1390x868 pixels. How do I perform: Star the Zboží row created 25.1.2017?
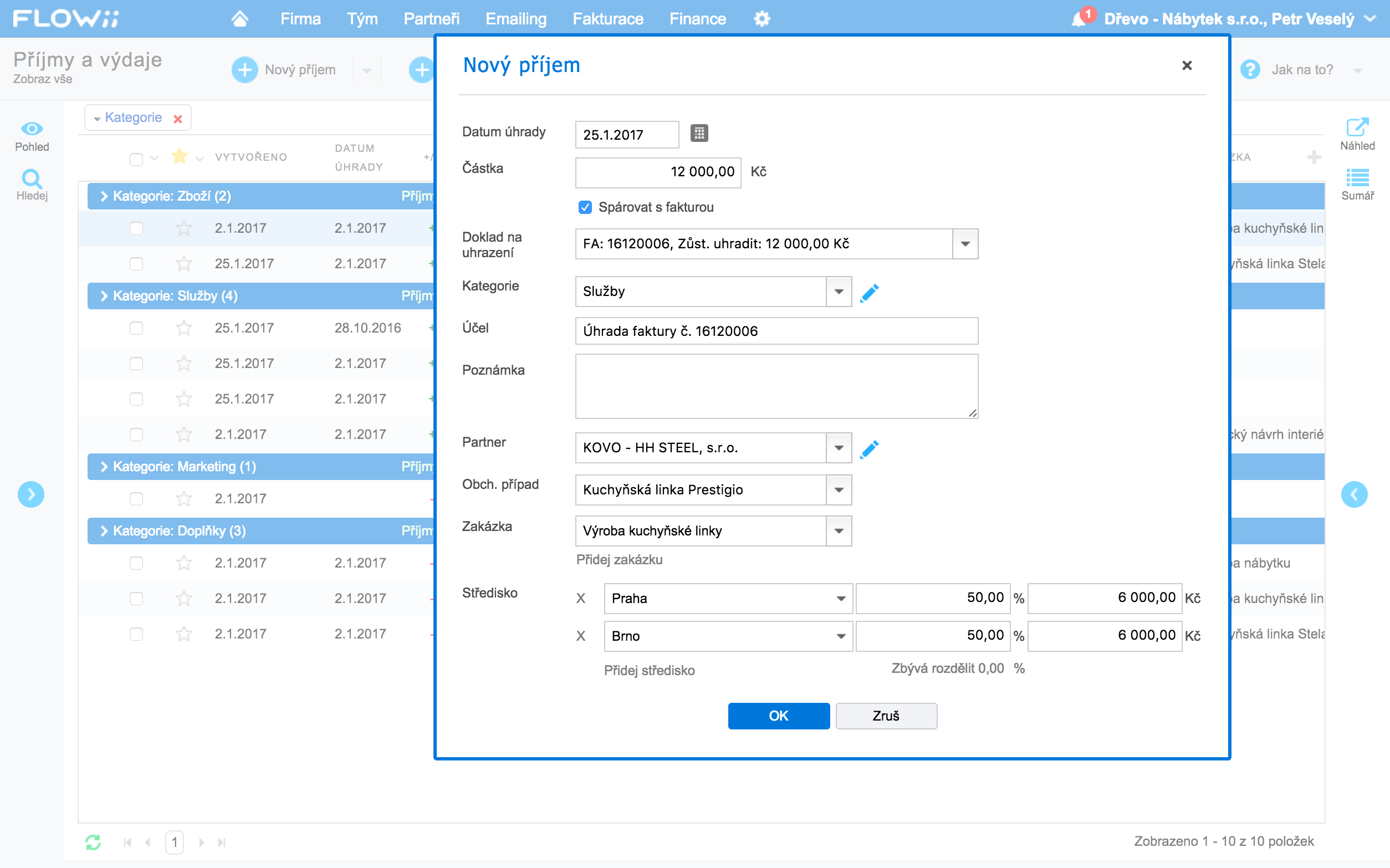pyautogui.click(x=183, y=263)
